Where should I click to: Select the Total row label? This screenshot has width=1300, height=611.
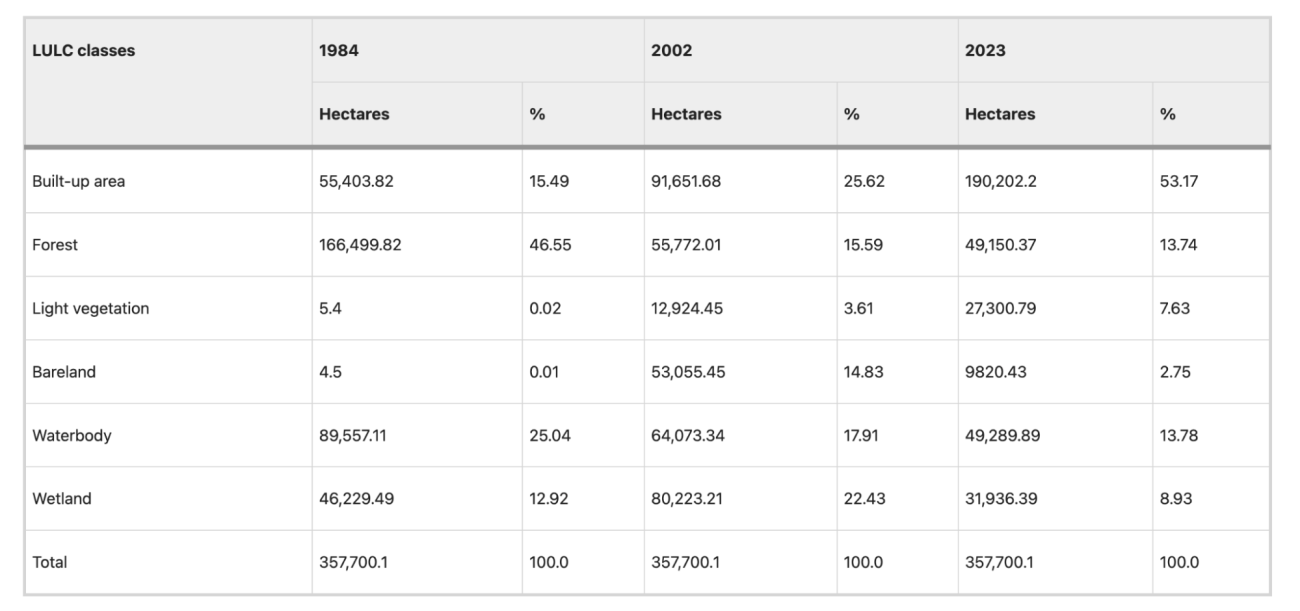(50, 562)
